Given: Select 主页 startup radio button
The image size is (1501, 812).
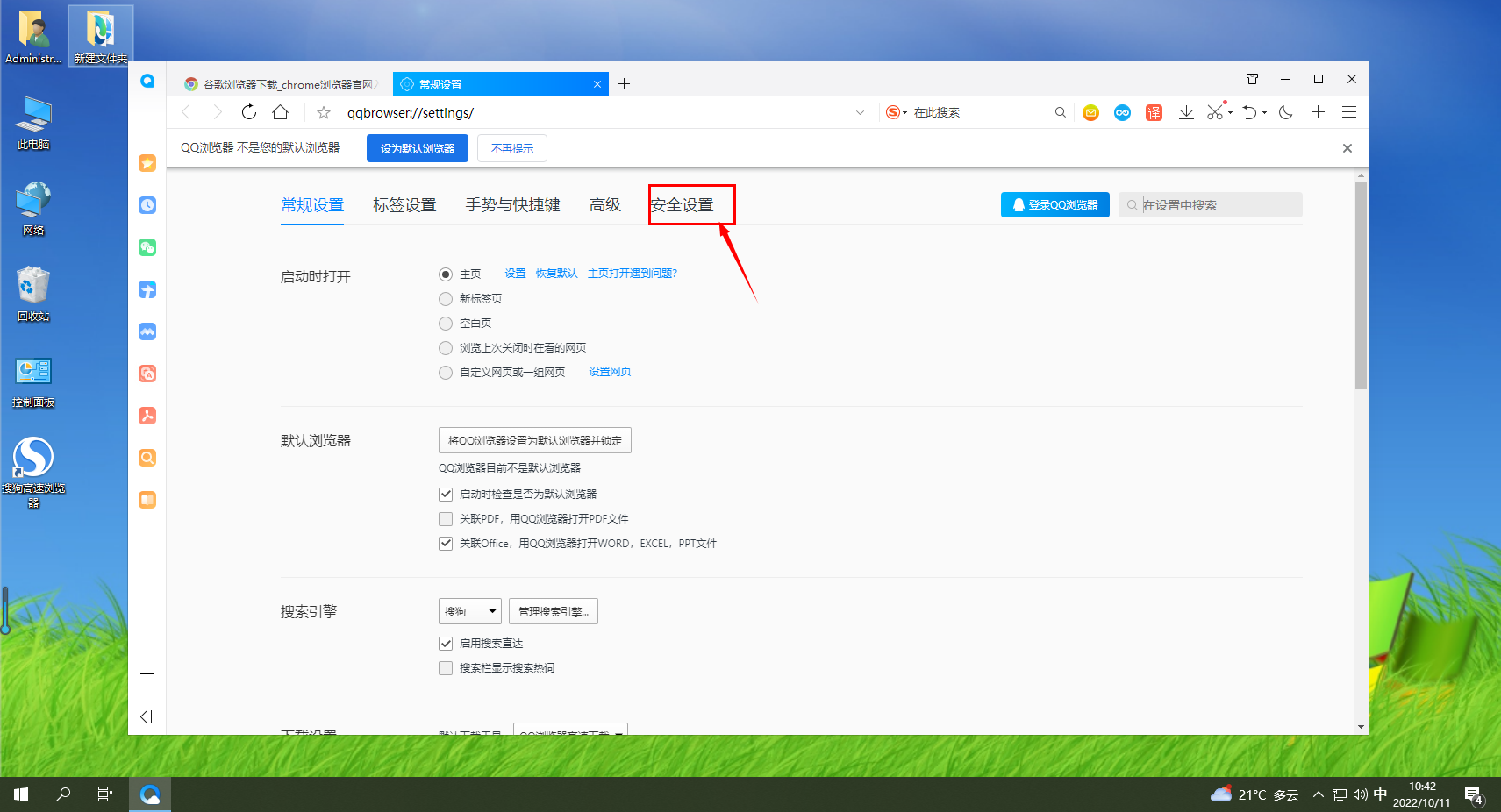Looking at the screenshot, I should [x=446, y=274].
